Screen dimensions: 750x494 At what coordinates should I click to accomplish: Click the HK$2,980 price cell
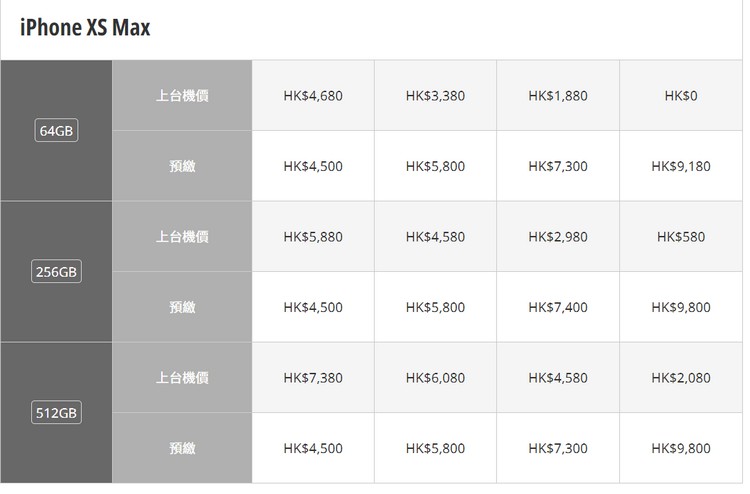click(x=558, y=237)
